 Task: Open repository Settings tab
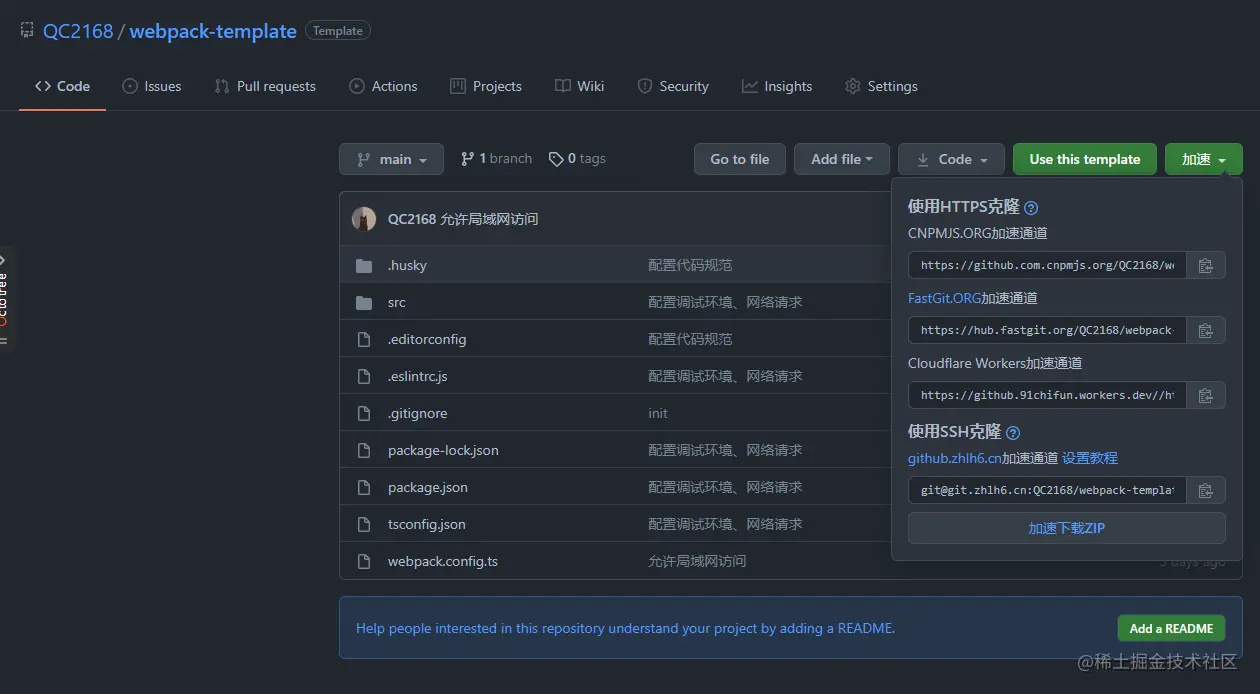881,86
